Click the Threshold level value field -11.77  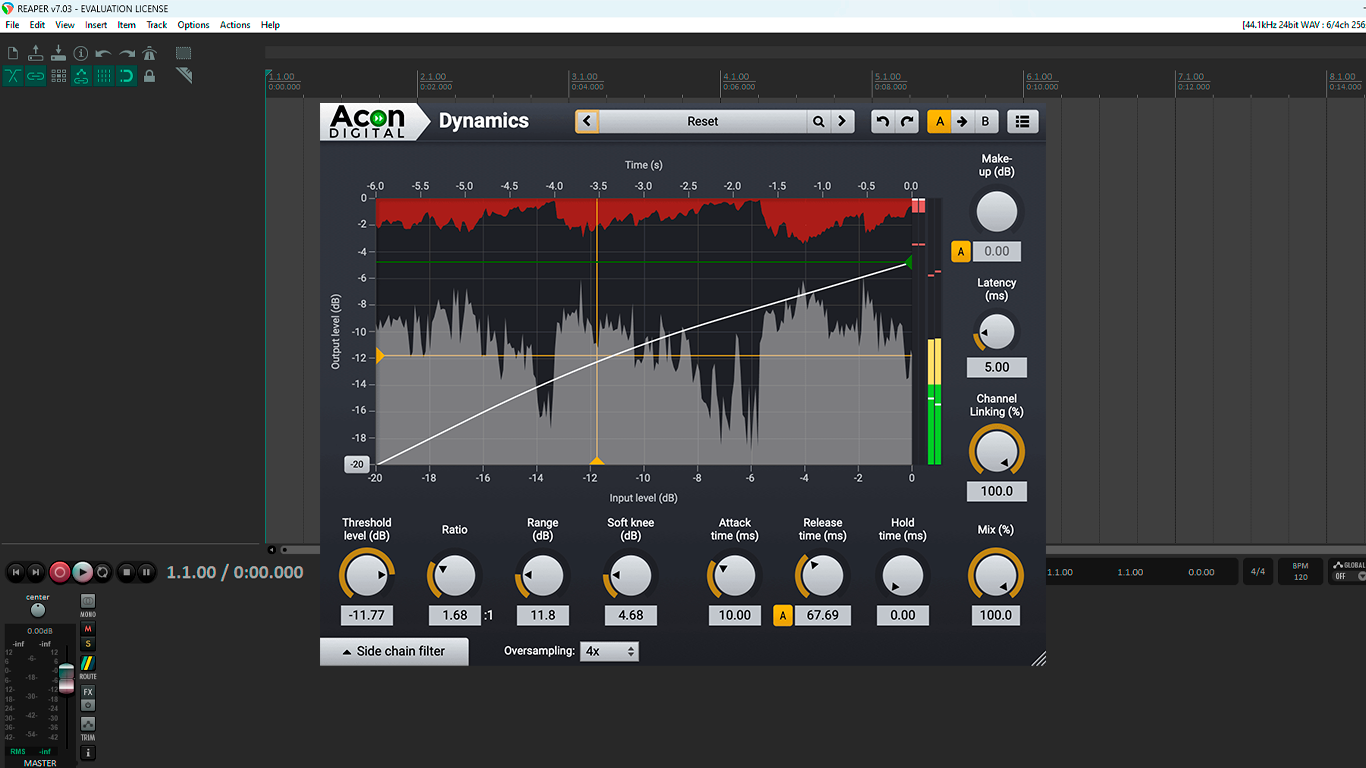[367, 615]
